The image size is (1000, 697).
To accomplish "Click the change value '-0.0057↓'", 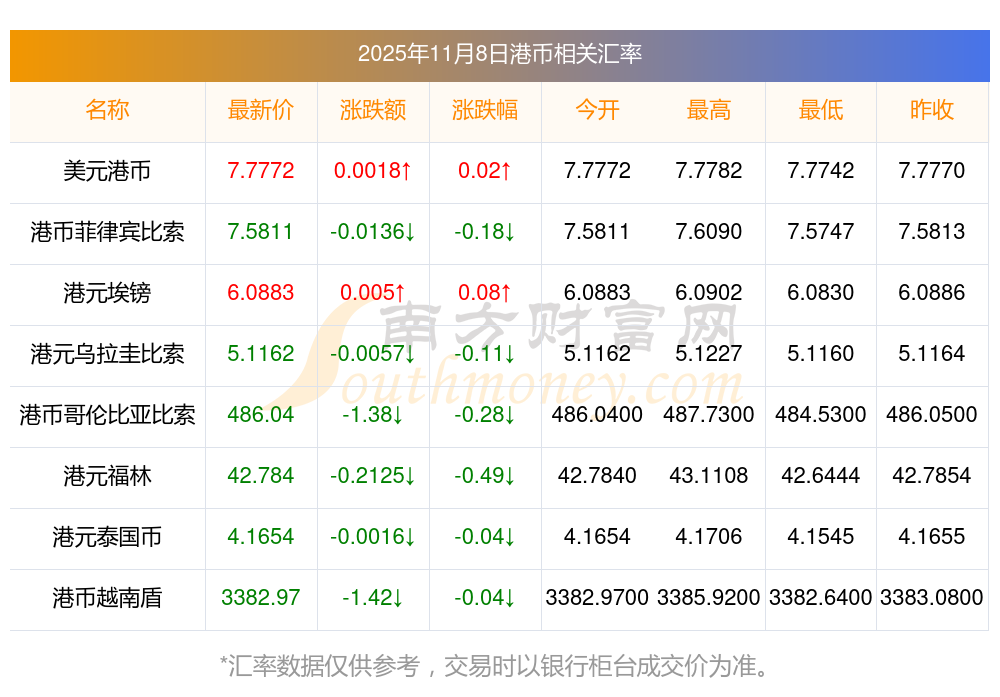I will 372,353.
